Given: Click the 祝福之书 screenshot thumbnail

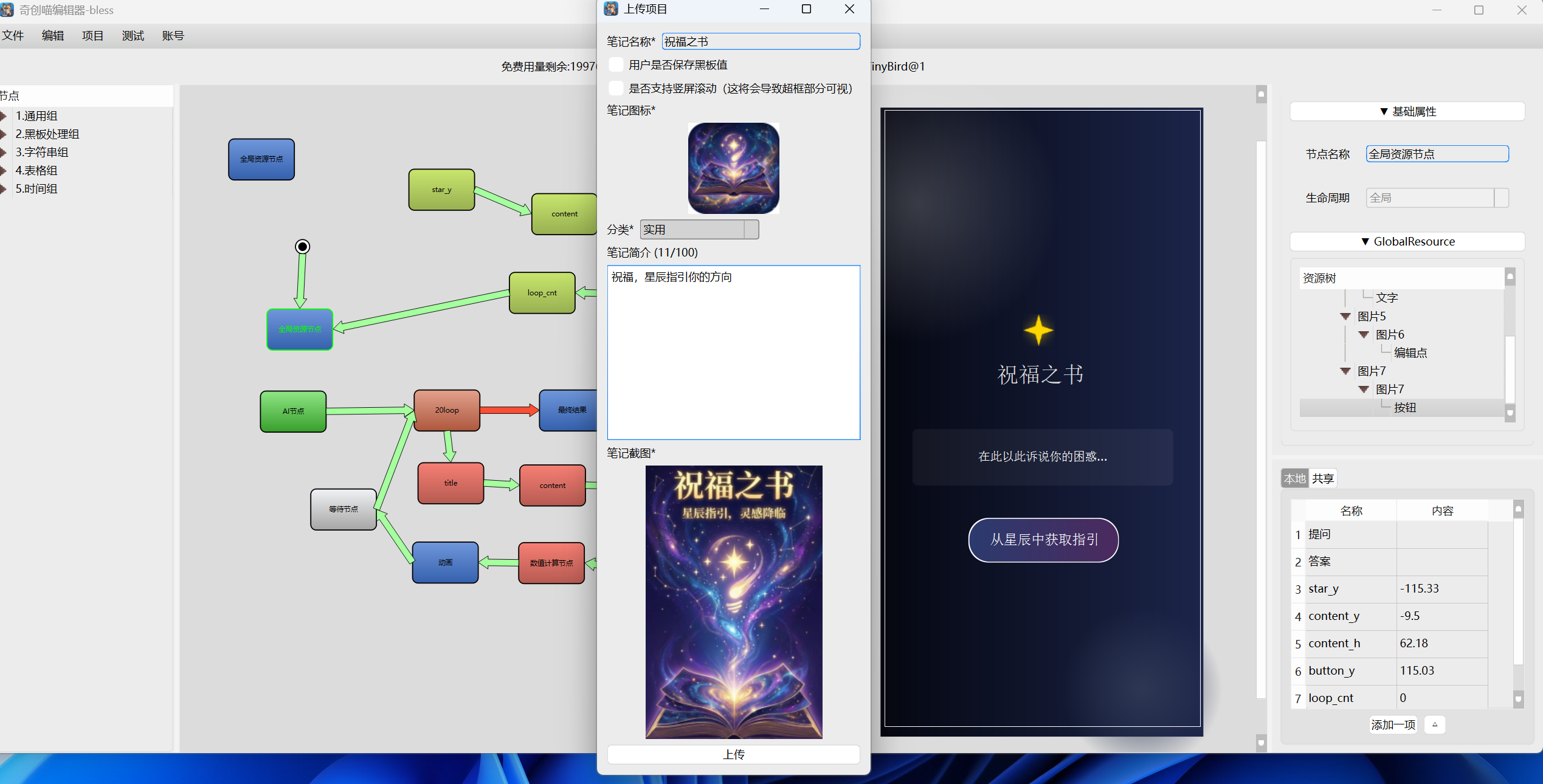Looking at the screenshot, I should click(x=733, y=602).
